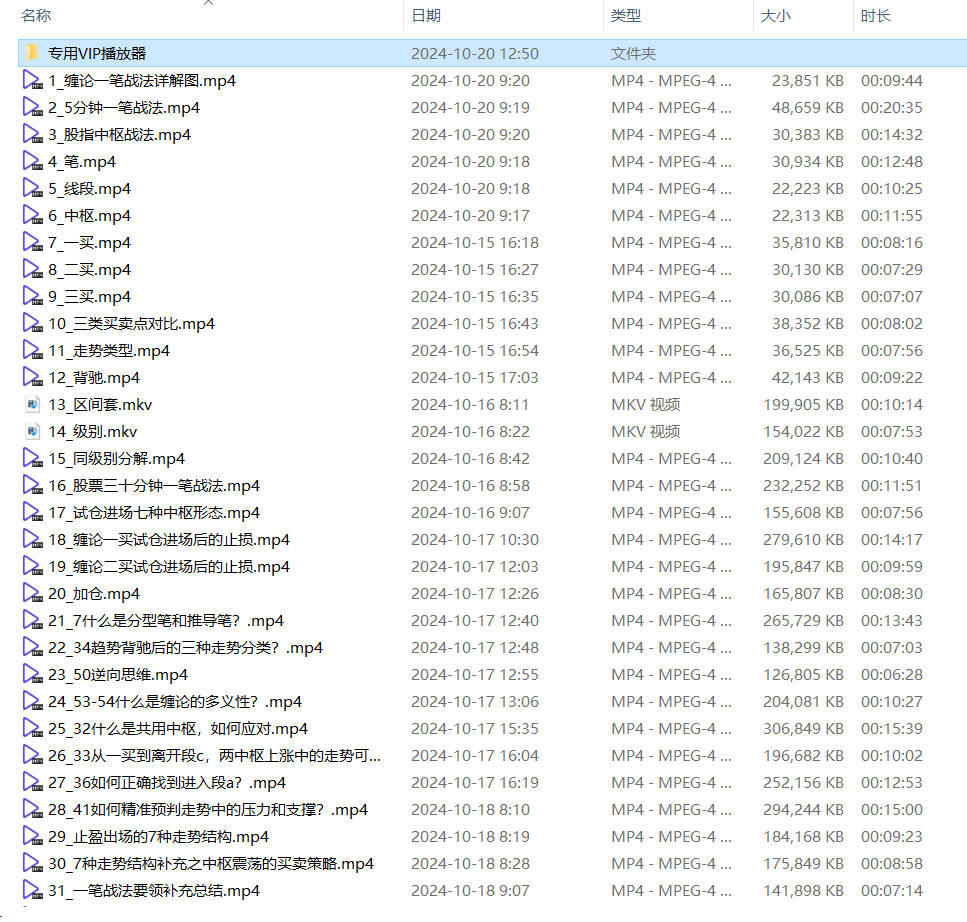
Task: Click the video icon of 12_背驰.mp4
Action: point(32,377)
